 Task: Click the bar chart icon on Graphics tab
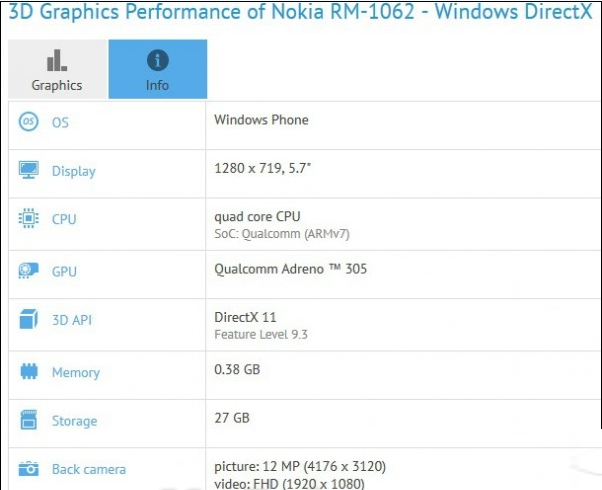click(57, 60)
